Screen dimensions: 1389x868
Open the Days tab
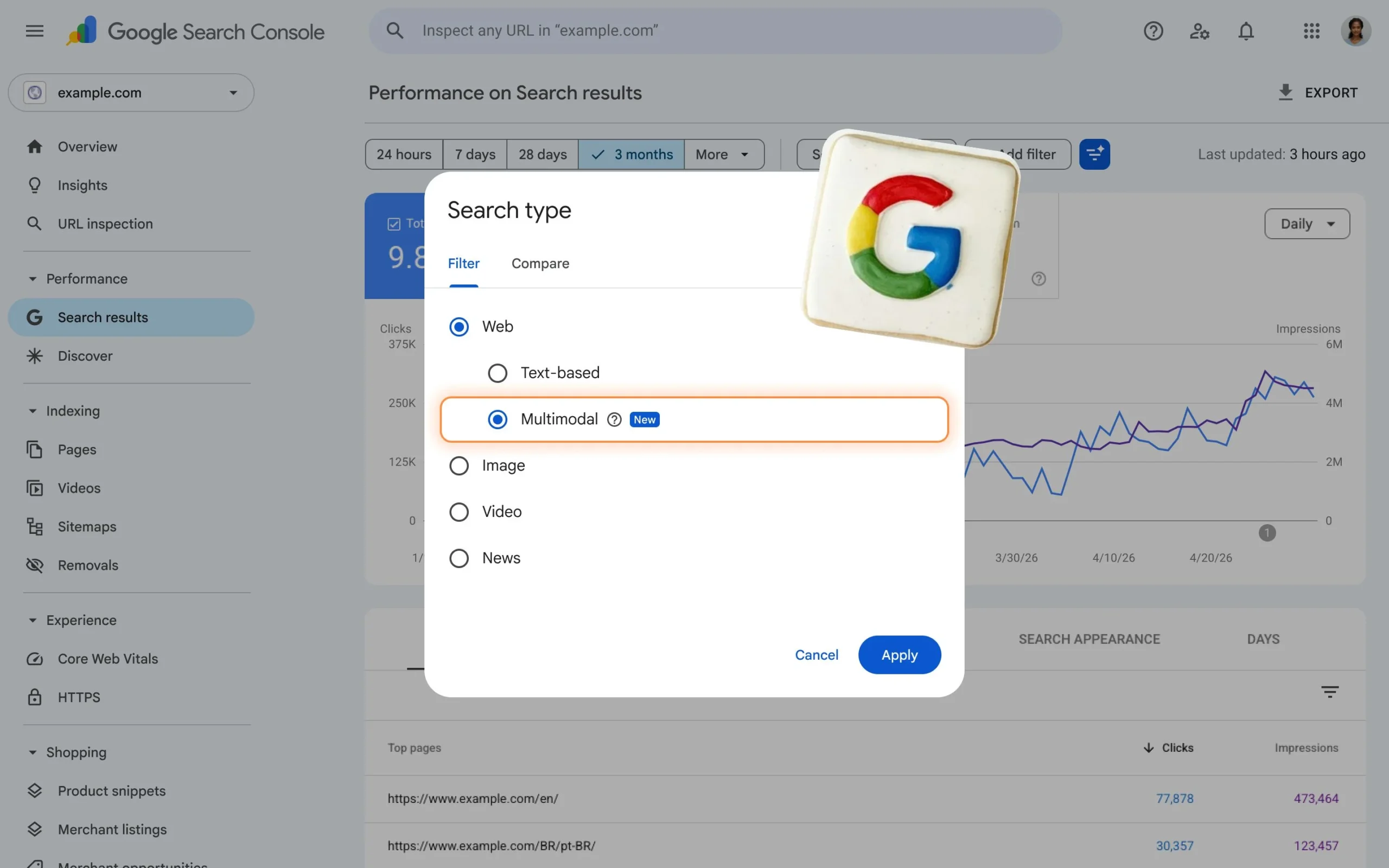pyautogui.click(x=1263, y=639)
